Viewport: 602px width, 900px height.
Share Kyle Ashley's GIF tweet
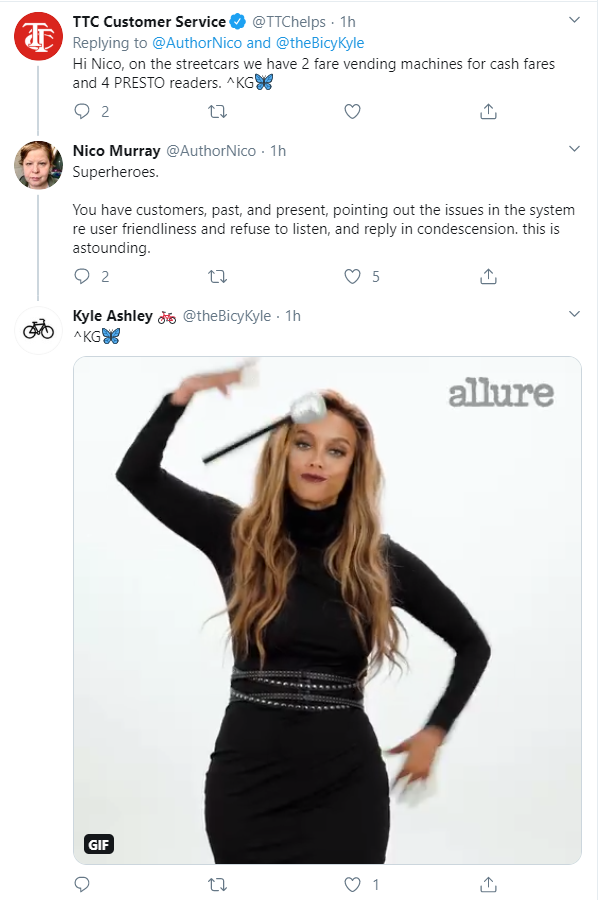tap(489, 884)
